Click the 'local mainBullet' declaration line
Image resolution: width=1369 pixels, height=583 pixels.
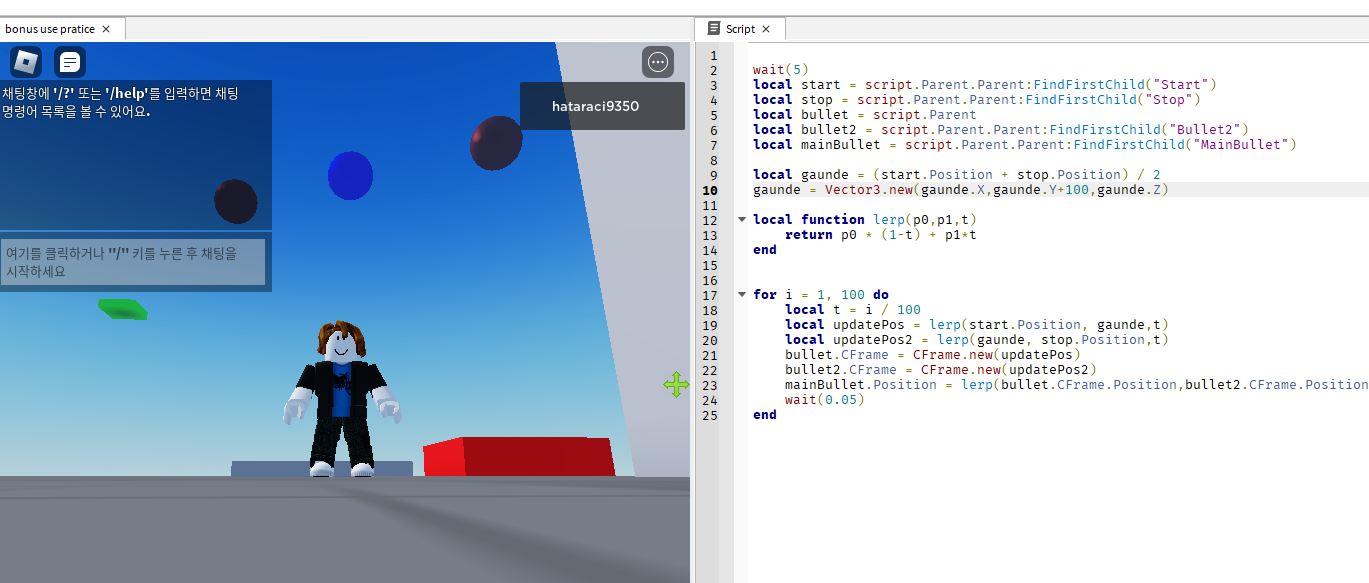(x=1025, y=145)
